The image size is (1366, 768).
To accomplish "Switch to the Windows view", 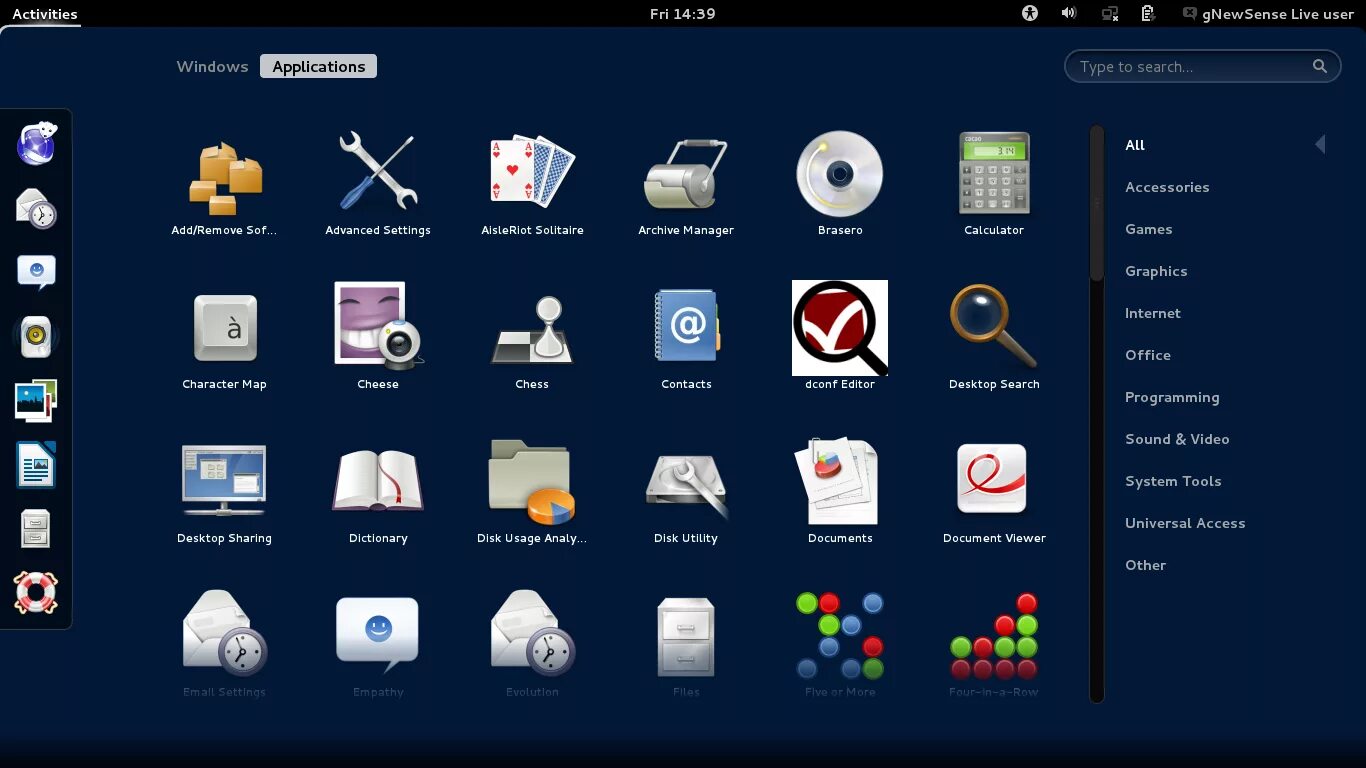I will point(212,66).
